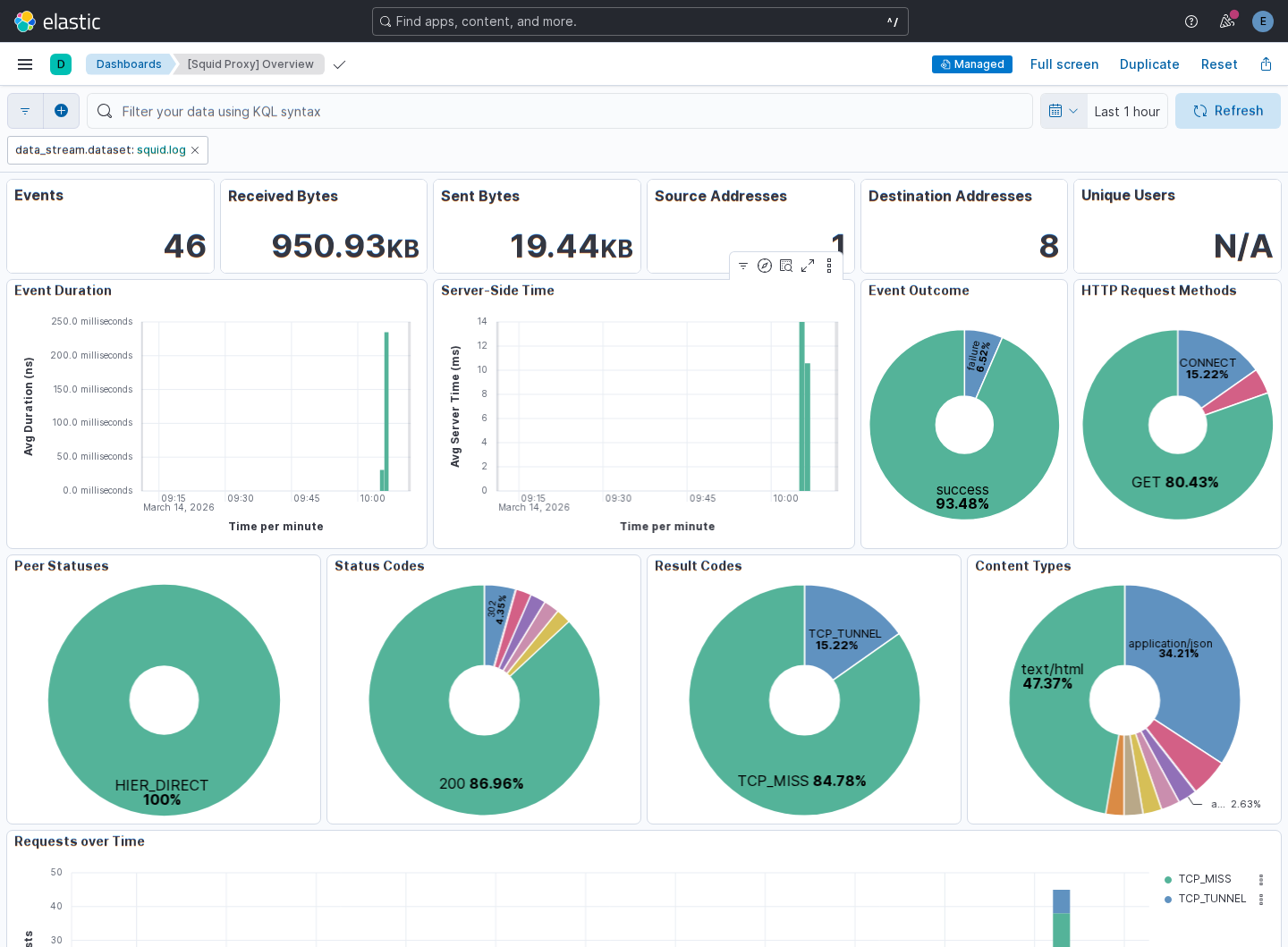The image size is (1288, 947).
Task: Open the filter options menu button
Action: [25, 111]
